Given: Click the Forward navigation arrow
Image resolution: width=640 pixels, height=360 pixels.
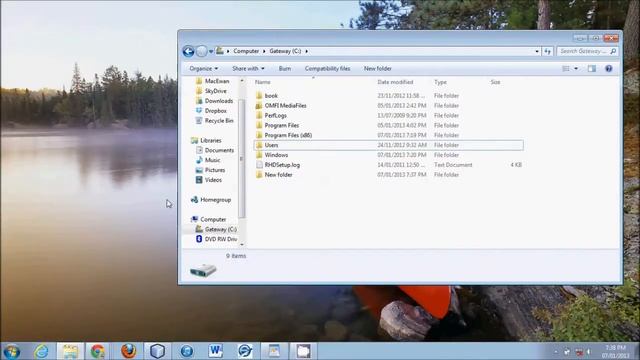Looking at the screenshot, I should (x=202, y=51).
